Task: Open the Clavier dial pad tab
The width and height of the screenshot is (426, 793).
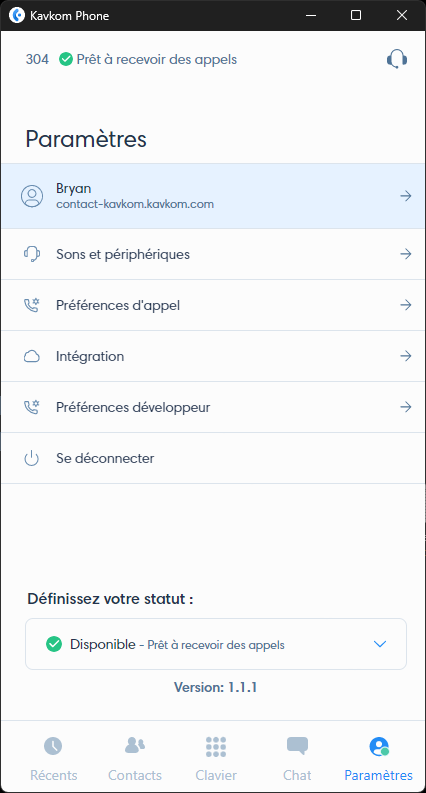Action: tap(216, 758)
